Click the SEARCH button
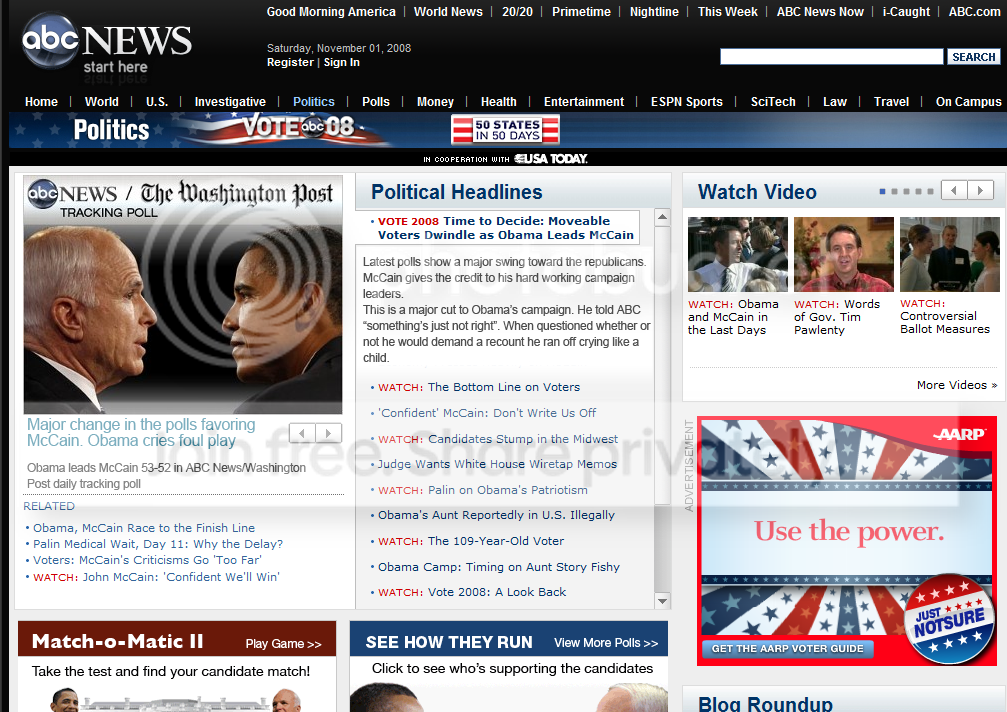 [x=974, y=56]
